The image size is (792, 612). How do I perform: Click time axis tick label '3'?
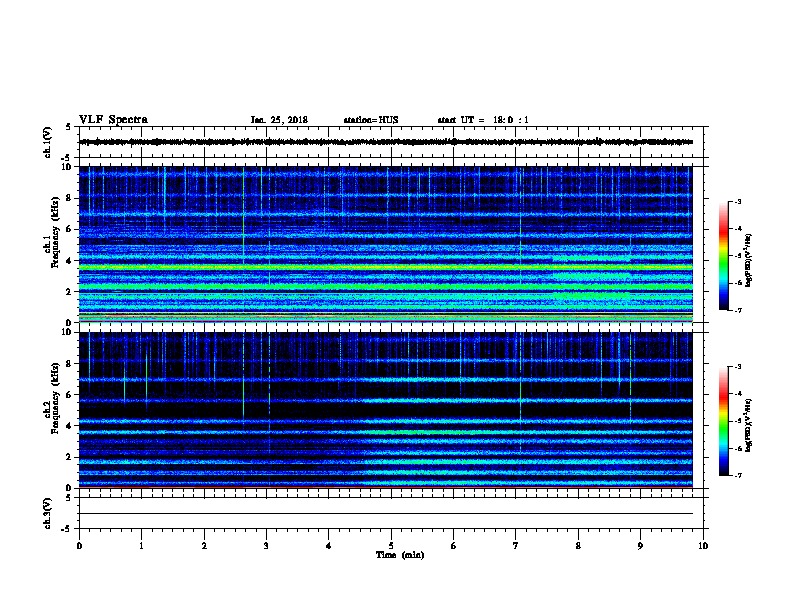[x=266, y=545]
